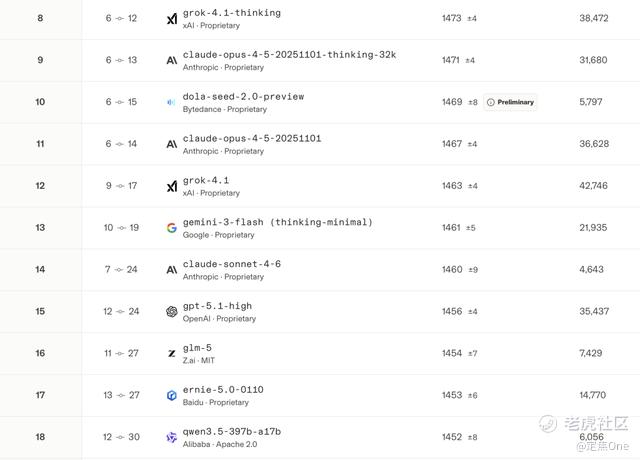This screenshot has height=460, width=640.
Task: Open the grok-4.1-thinking model link
Action: 231,13
